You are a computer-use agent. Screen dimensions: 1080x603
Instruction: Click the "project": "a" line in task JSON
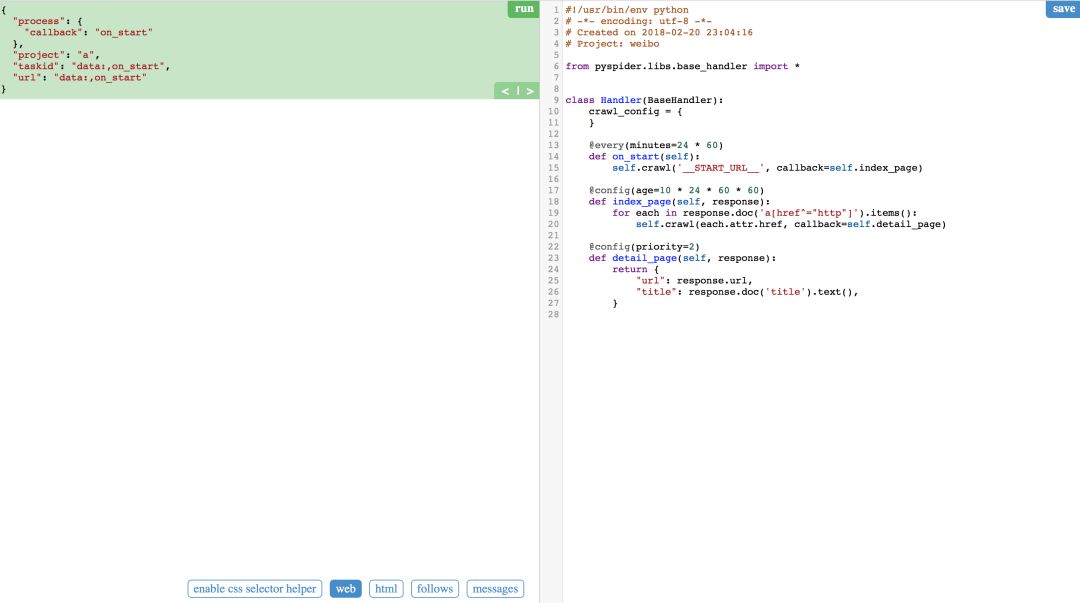[56, 55]
